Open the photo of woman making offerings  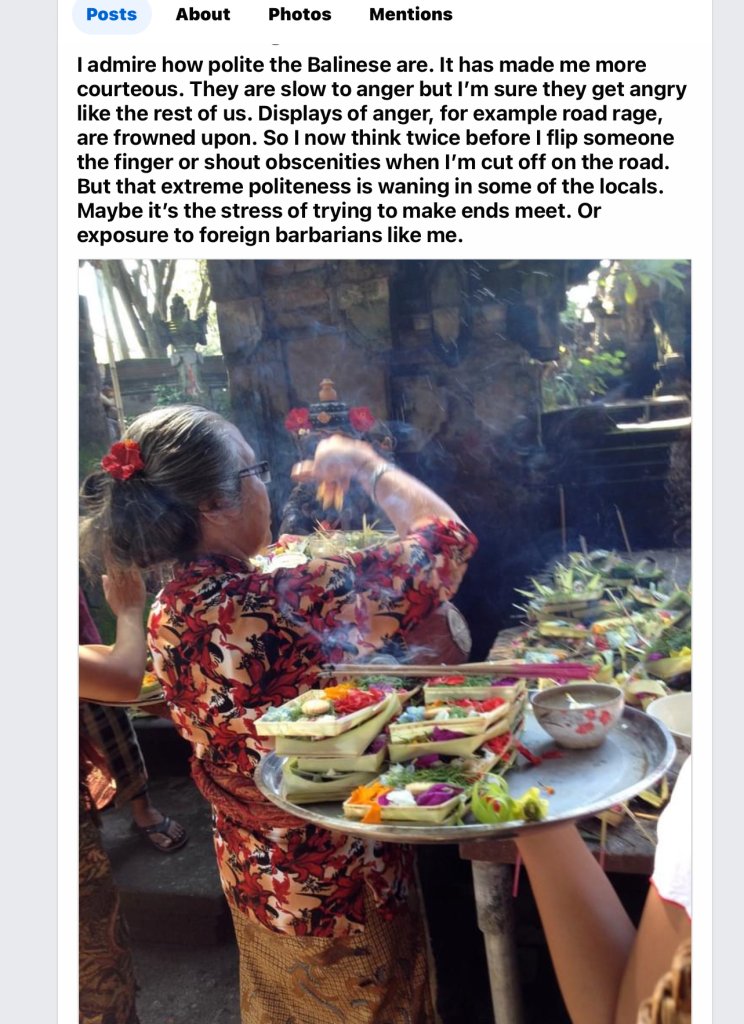[385, 641]
